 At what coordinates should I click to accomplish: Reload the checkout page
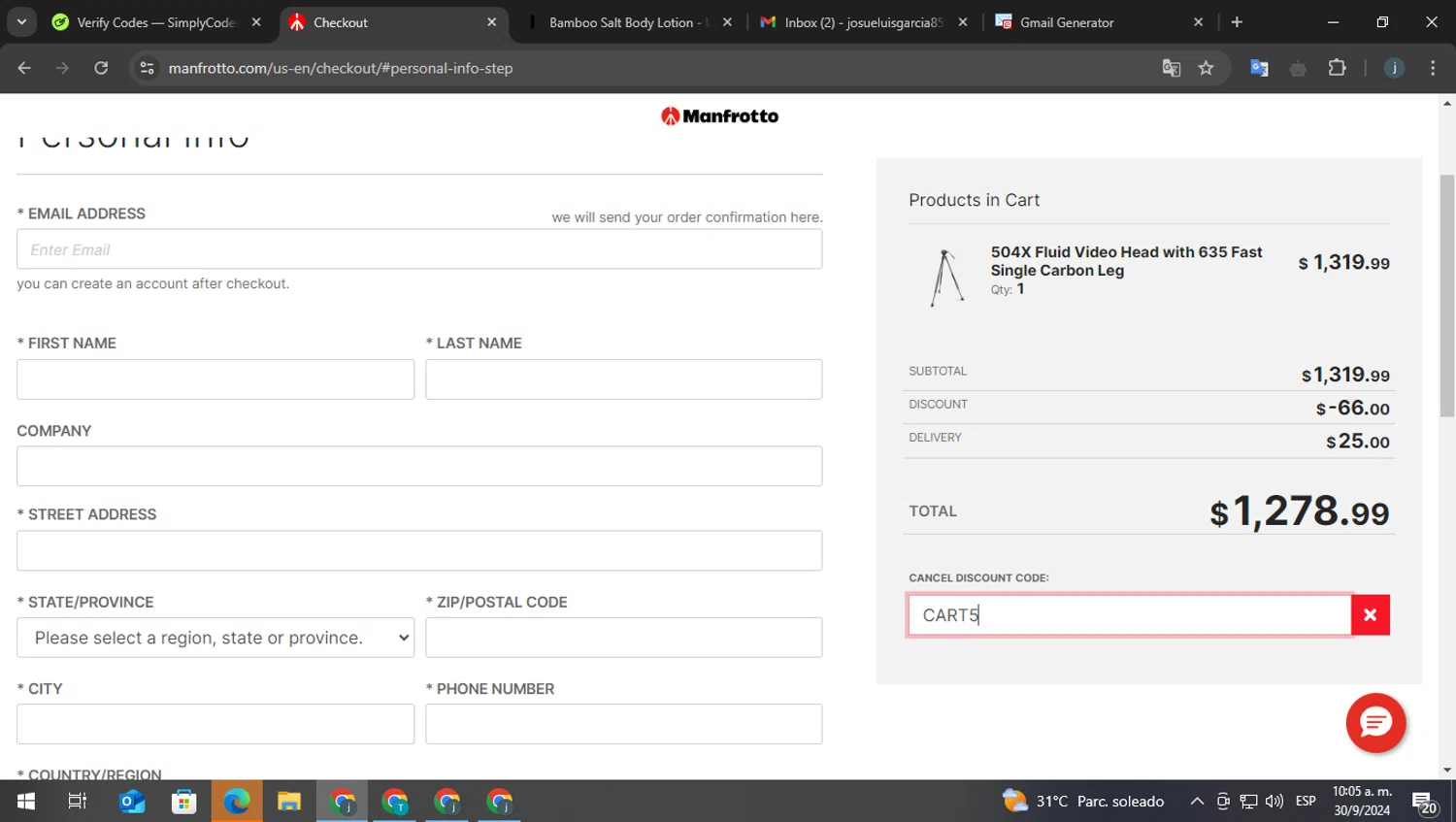tap(101, 68)
